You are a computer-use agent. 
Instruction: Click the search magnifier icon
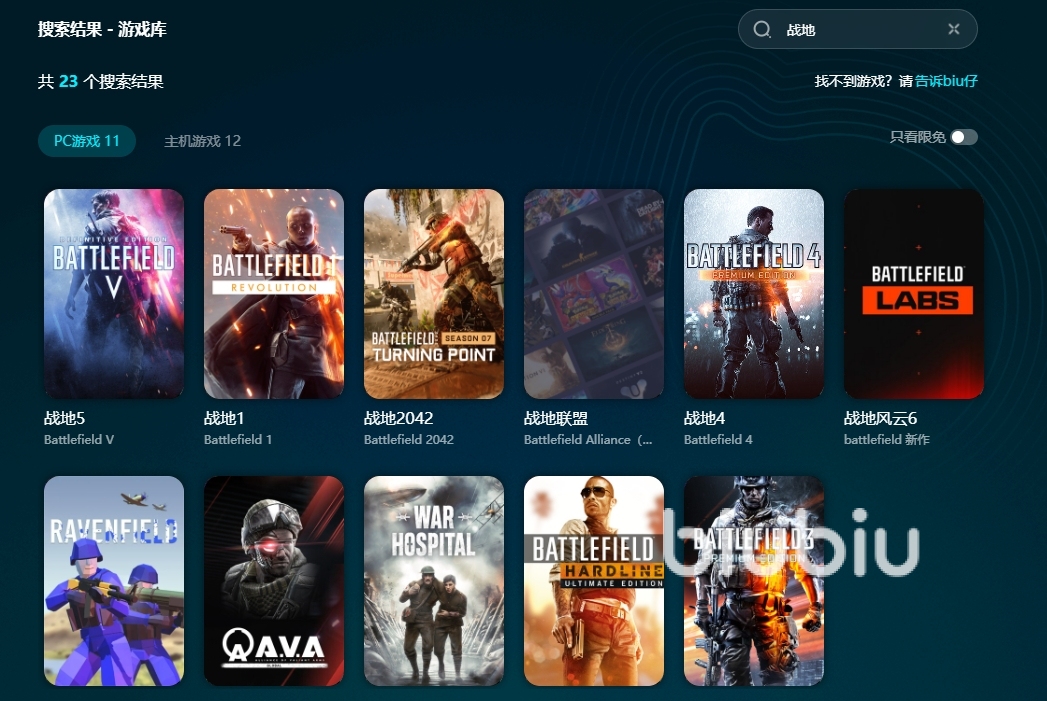[x=762, y=29]
